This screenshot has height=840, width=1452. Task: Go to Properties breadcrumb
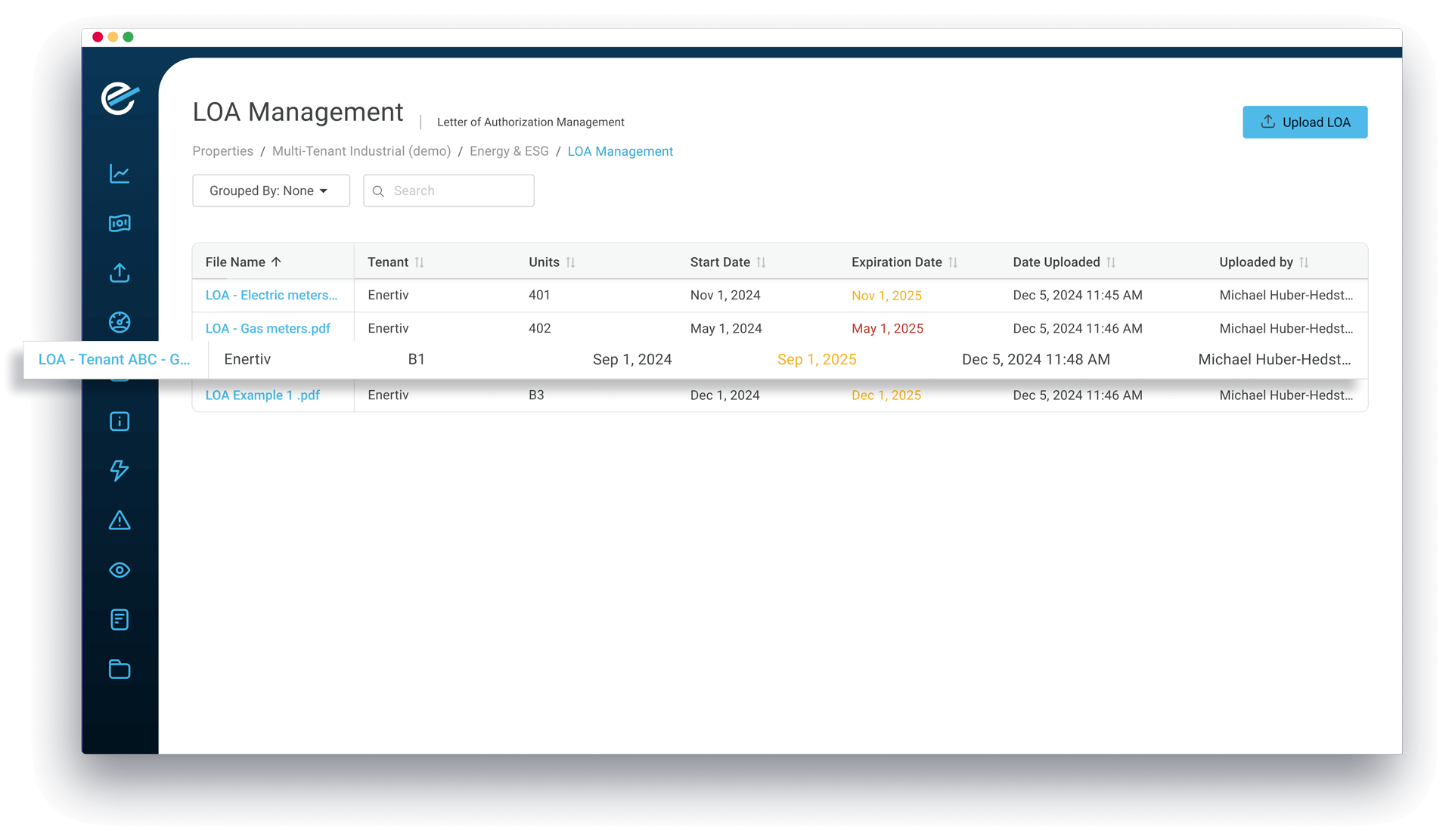click(x=222, y=151)
